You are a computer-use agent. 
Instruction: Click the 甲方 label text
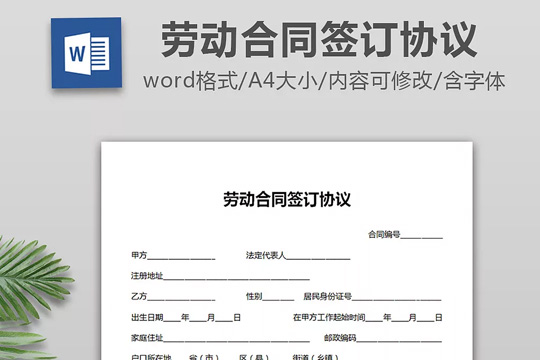click(139, 255)
